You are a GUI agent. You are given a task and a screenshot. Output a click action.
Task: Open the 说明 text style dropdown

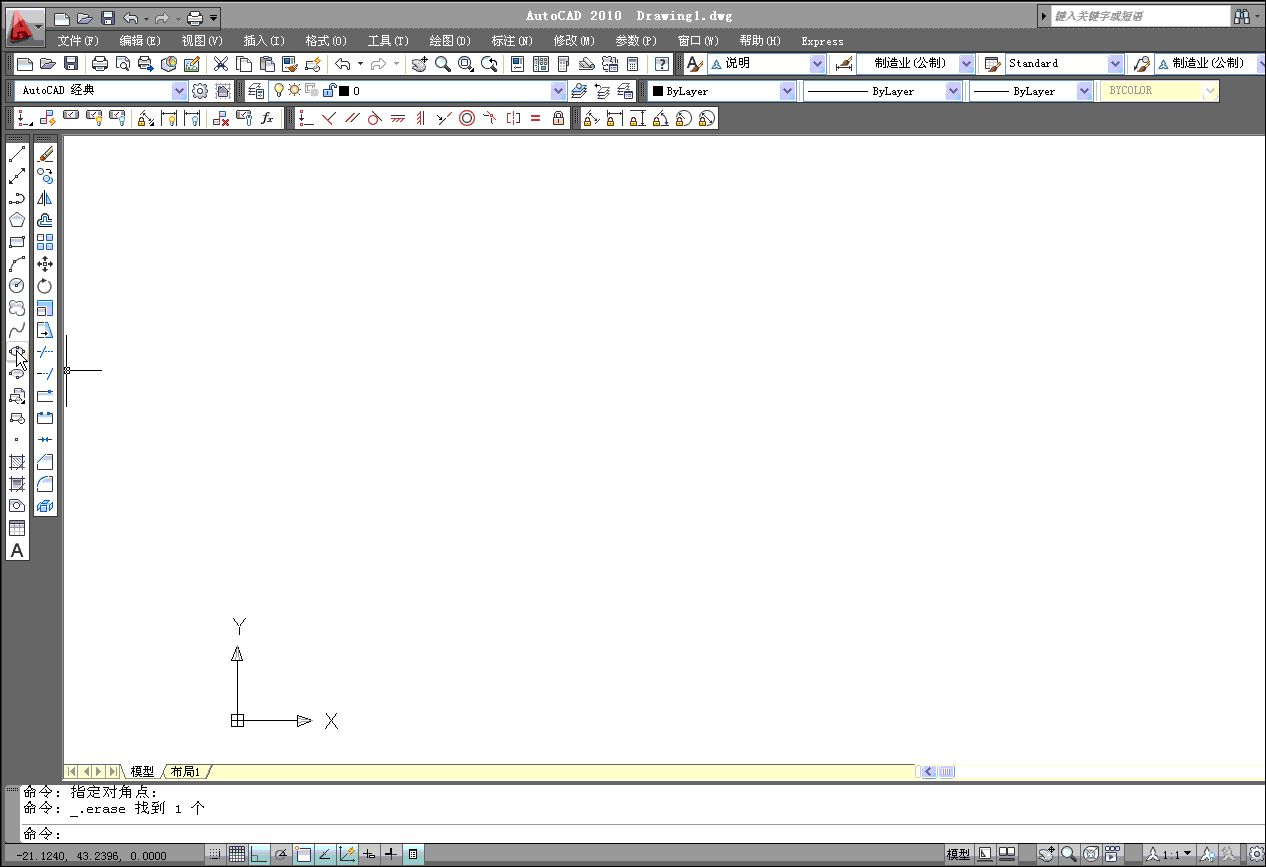[x=817, y=64]
